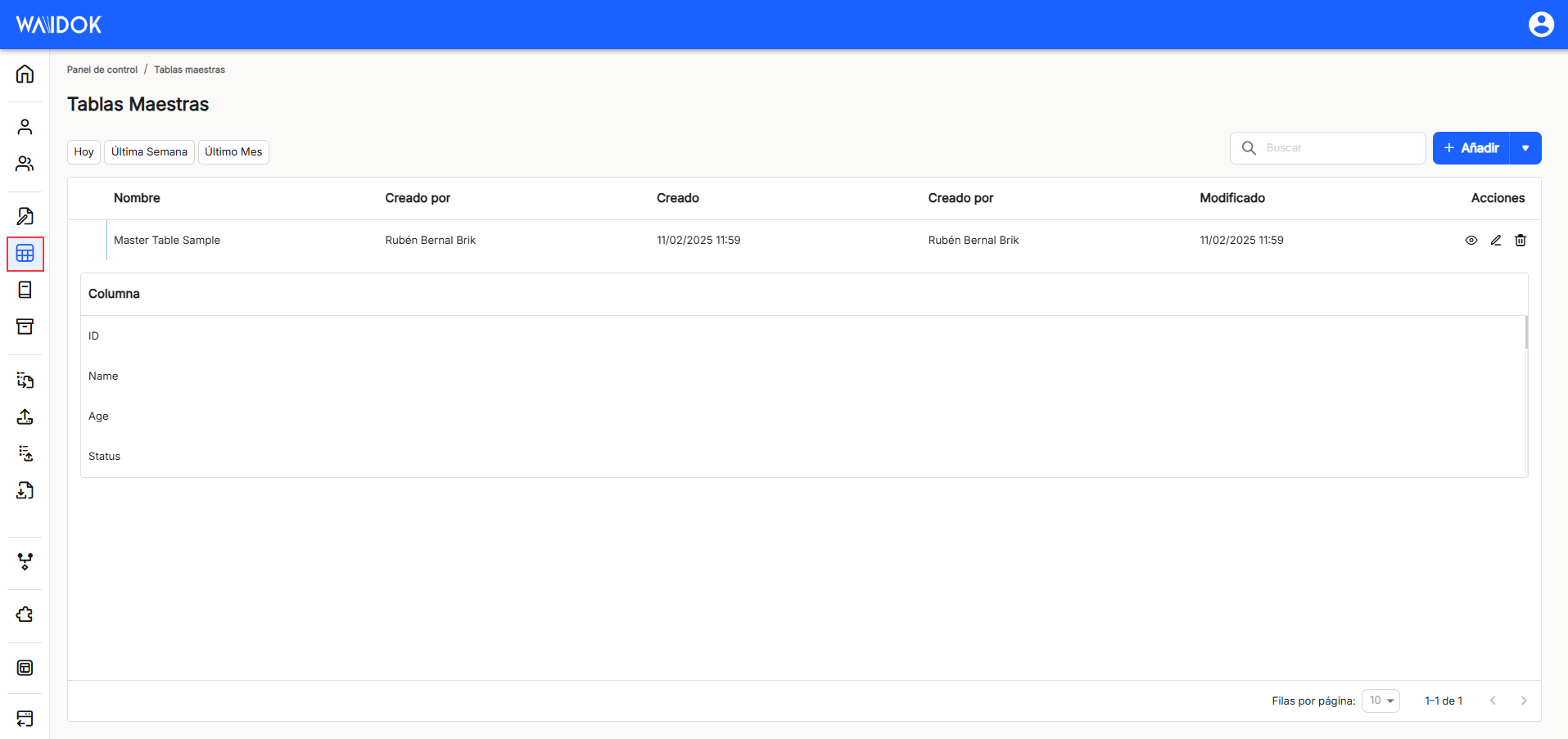Open the layout panel icon in sidebar

[25, 668]
